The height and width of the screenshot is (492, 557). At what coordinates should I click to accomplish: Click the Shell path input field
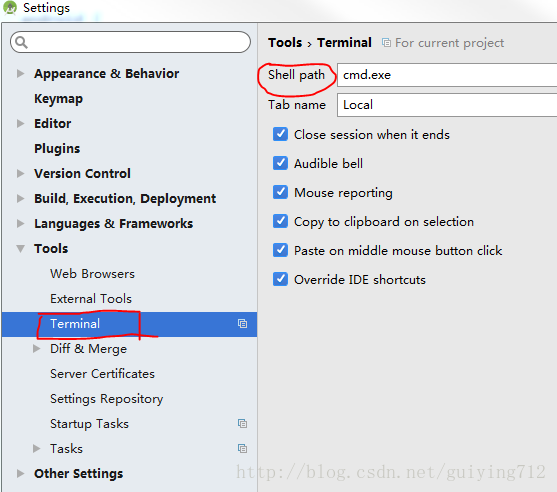447,75
